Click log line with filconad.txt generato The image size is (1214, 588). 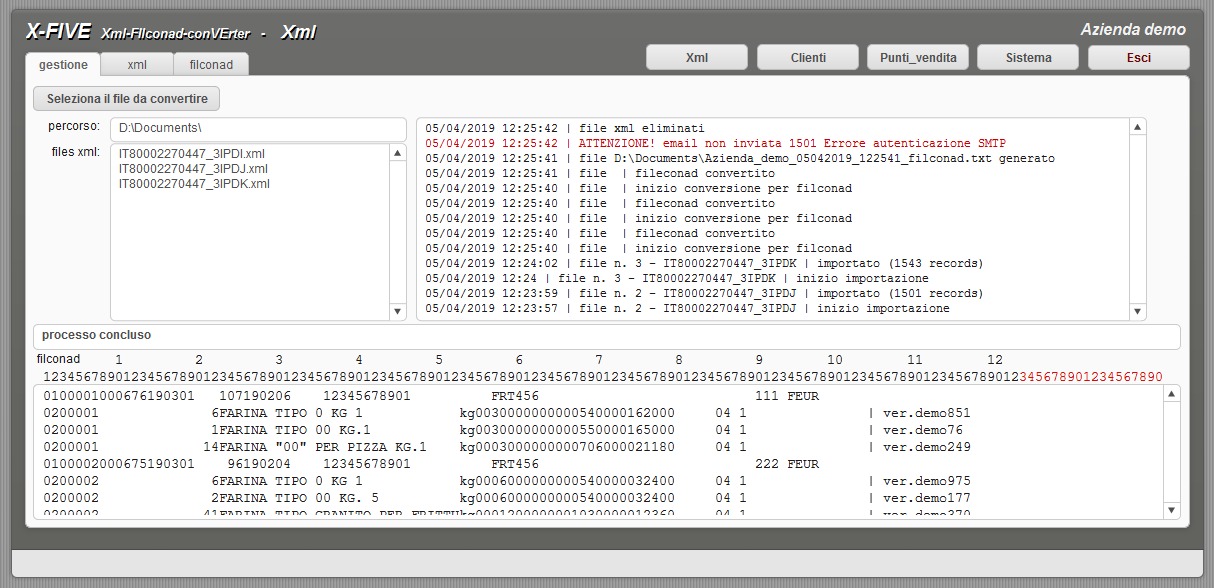tap(739, 158)
